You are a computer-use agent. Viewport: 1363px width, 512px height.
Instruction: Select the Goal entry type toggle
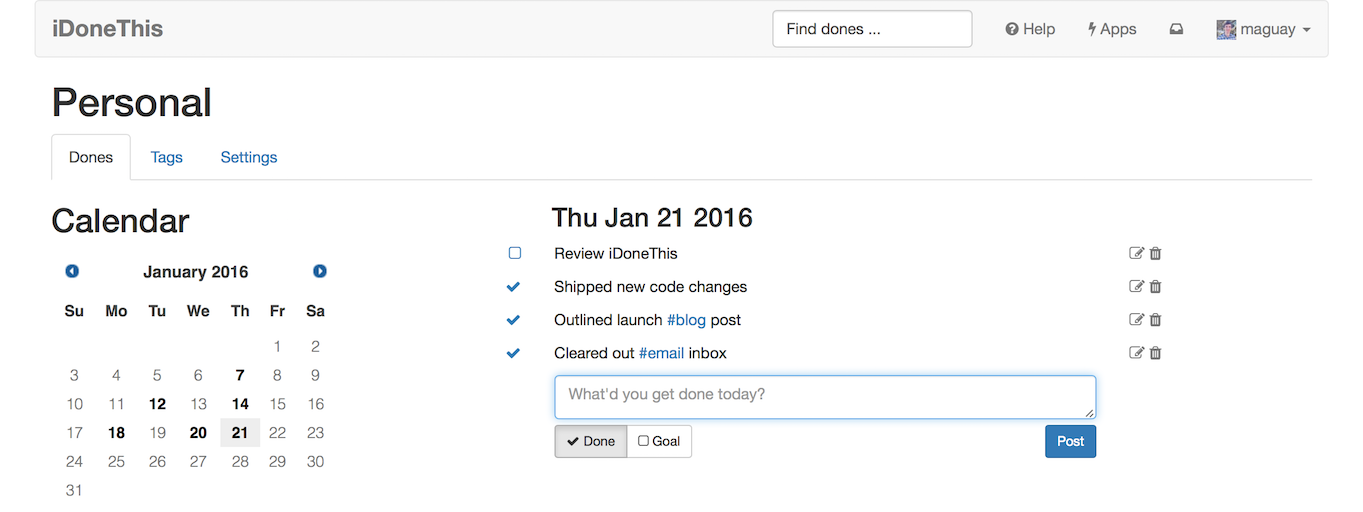coord(659,441)
